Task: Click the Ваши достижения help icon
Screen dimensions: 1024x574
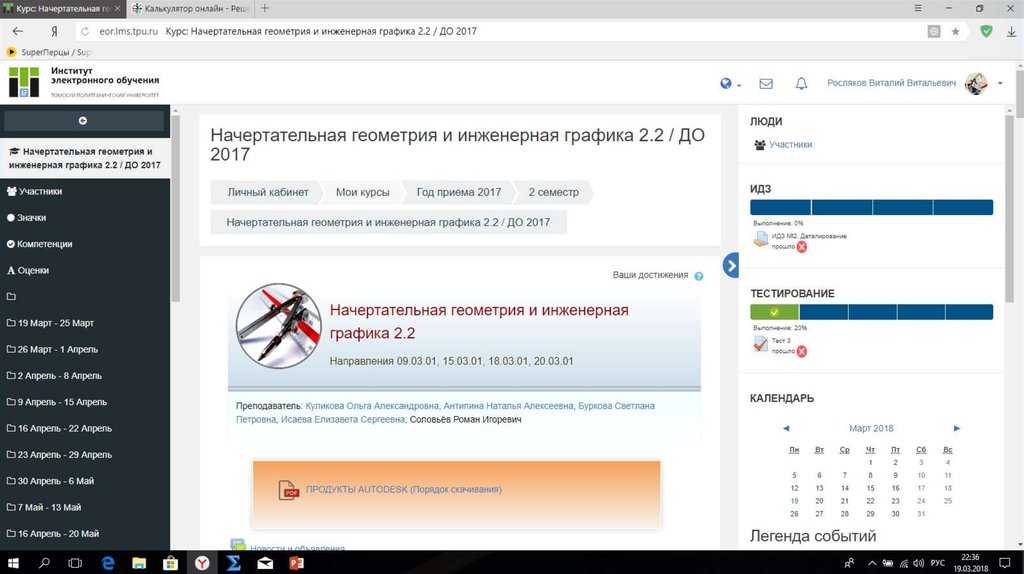Action: [699, 276]
